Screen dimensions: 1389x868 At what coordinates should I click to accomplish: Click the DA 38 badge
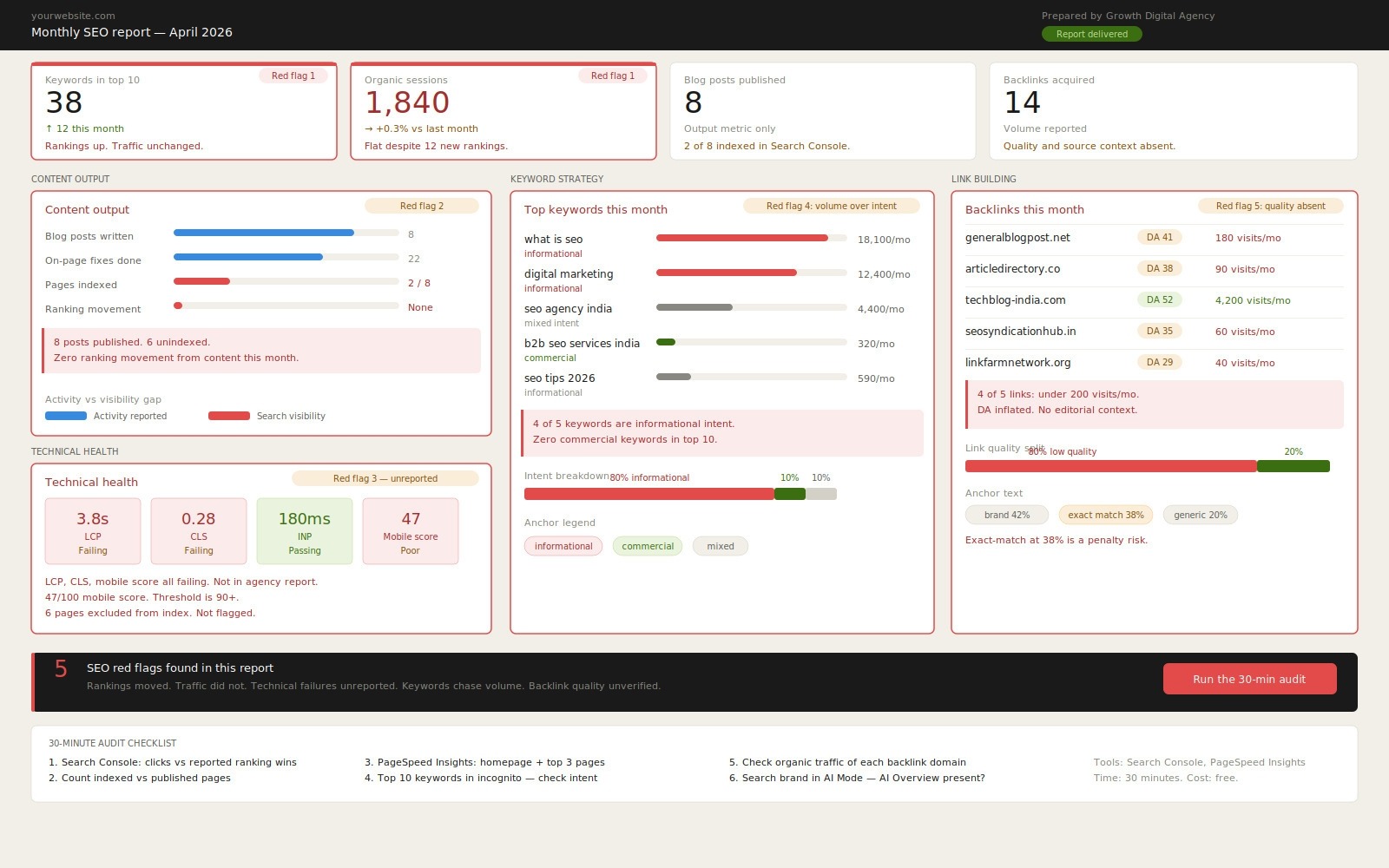click(x=1160, y=268)
